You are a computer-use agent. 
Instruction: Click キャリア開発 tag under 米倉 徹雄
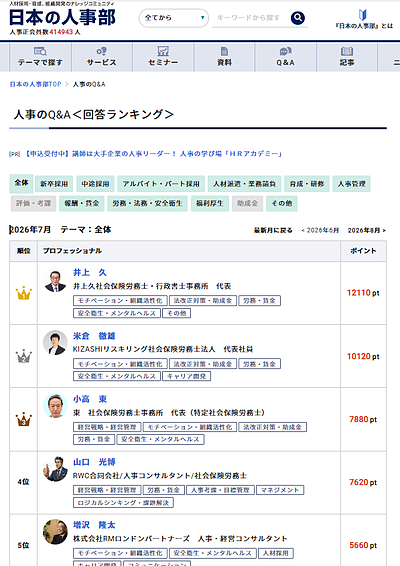(x=187, y=376)
